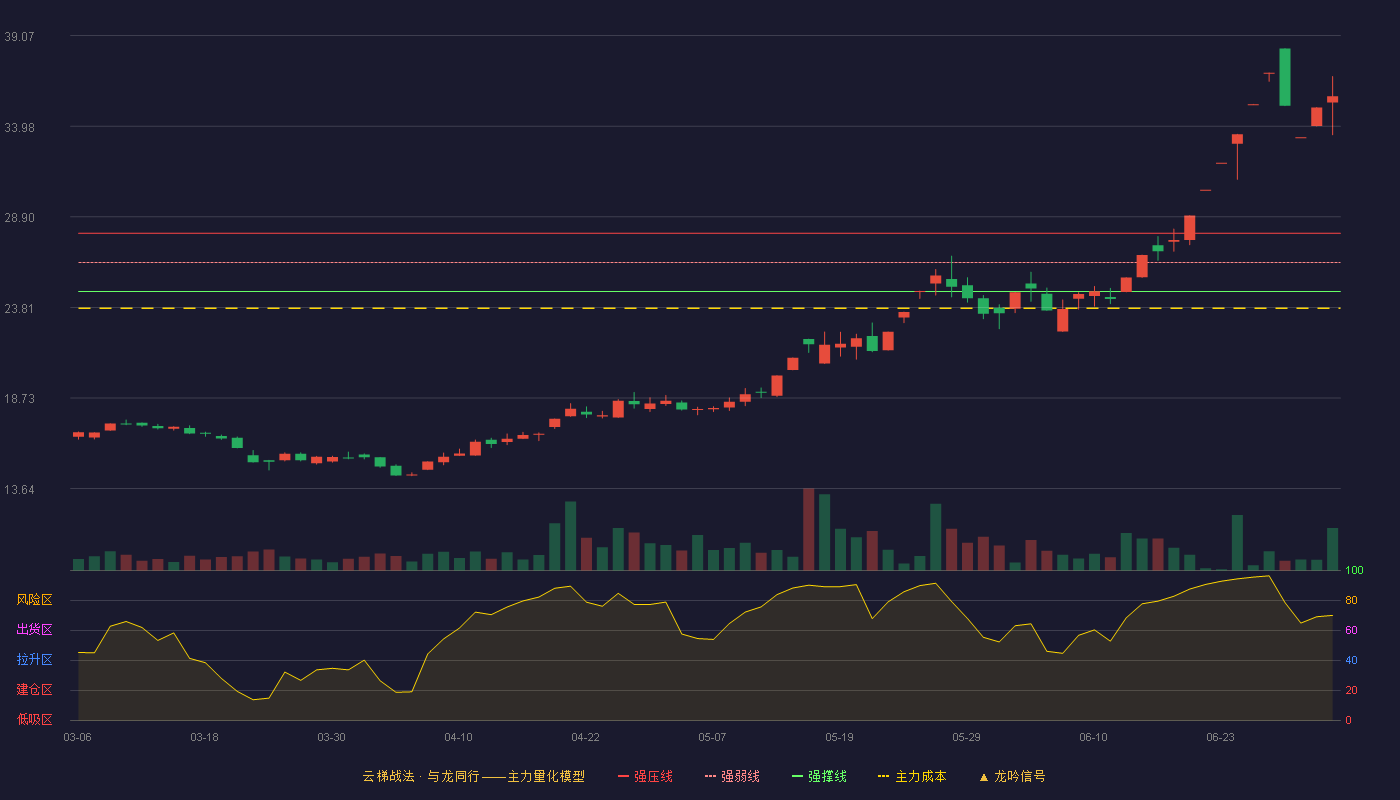Click the white horizontal support line
Screen dimensions: 1400x800
[709, 292]
